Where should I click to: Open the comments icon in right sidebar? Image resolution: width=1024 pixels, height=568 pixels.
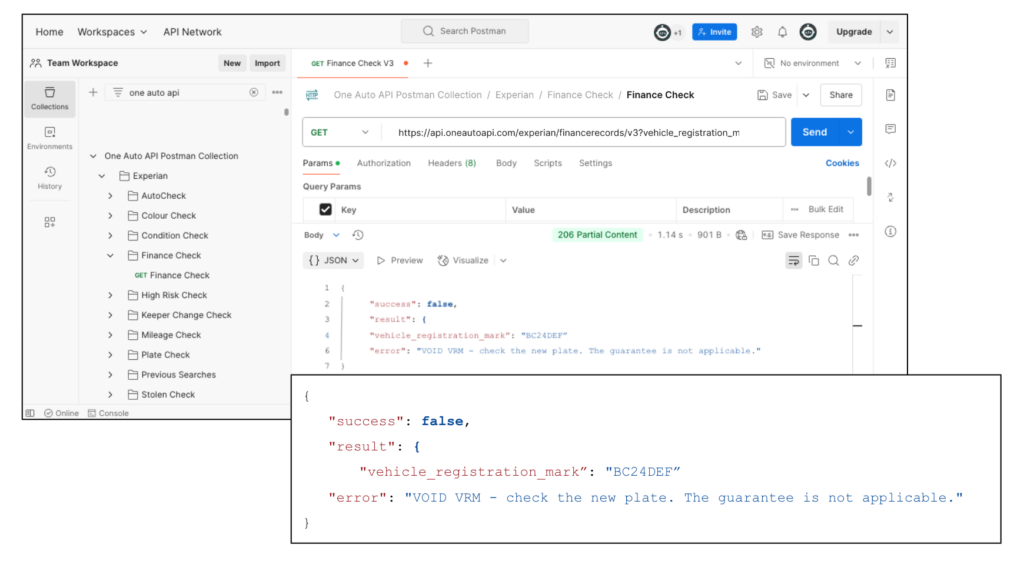coord(890,129)
